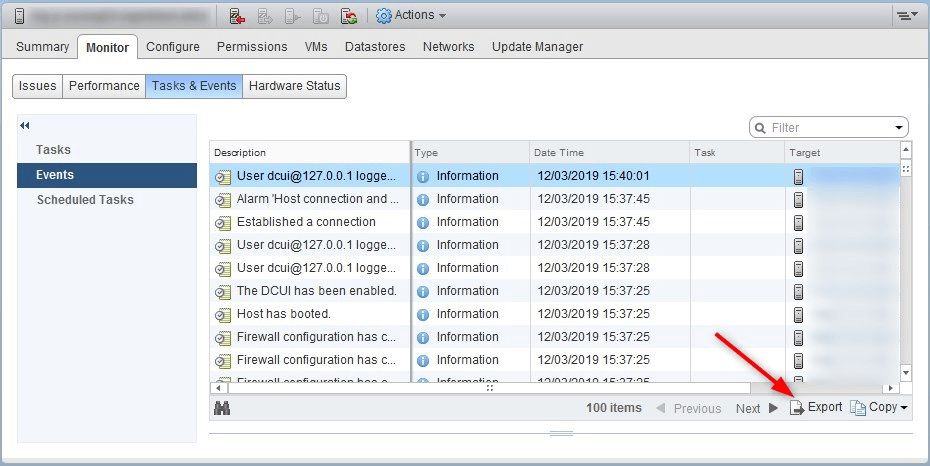Click the first toolbar icon with red arrow
The width and height of the screenshot is (930, 466).
point(237,16)
